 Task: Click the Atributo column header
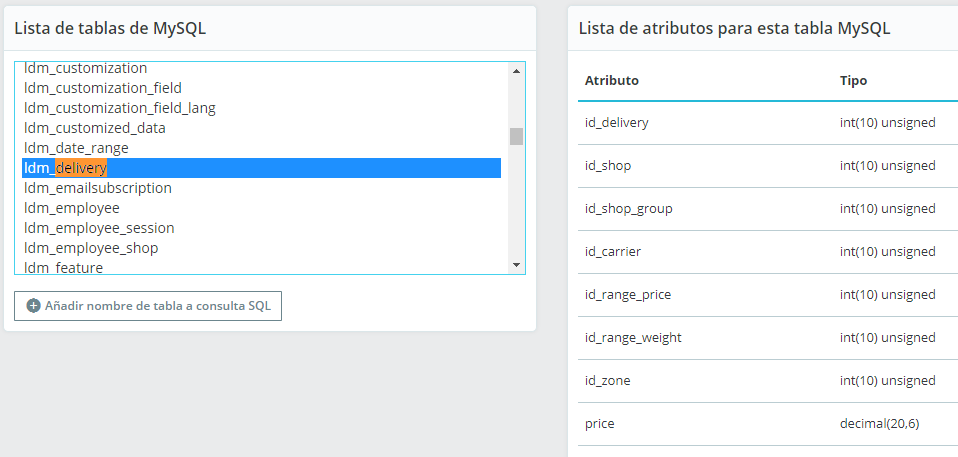point(612,80)
